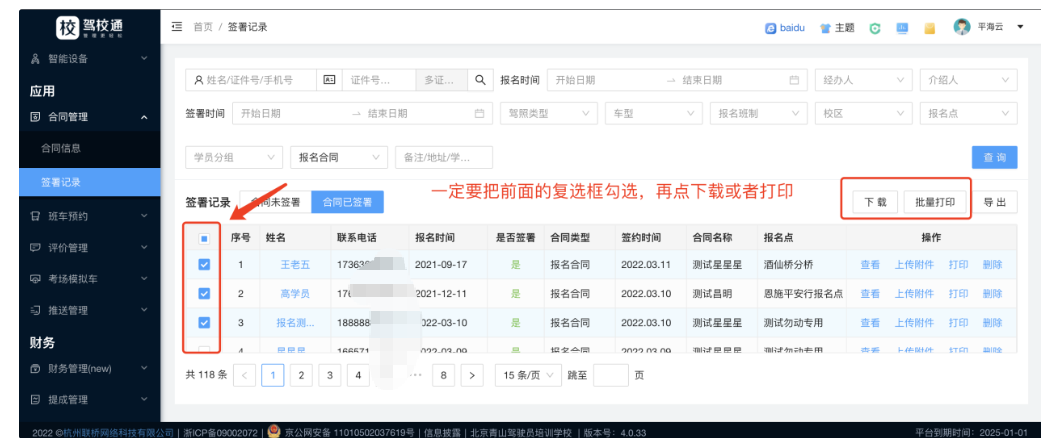Viewport: 1041px width, 438px height.
Task: Switch to the 合同已签署 tab
Action: (x=347, y=202)
